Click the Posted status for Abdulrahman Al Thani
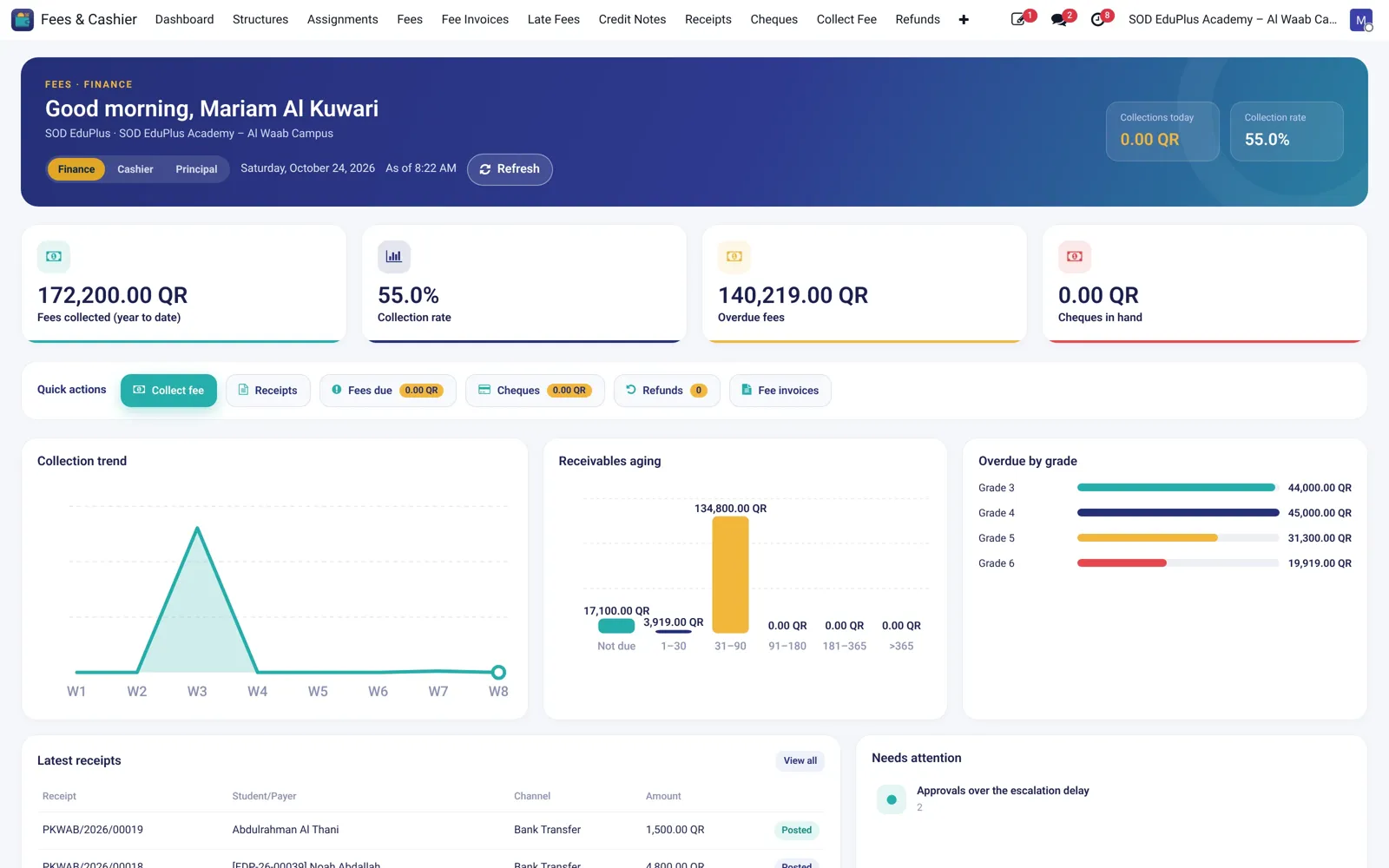The image size is (1389, 868). [x=796, y=830]
